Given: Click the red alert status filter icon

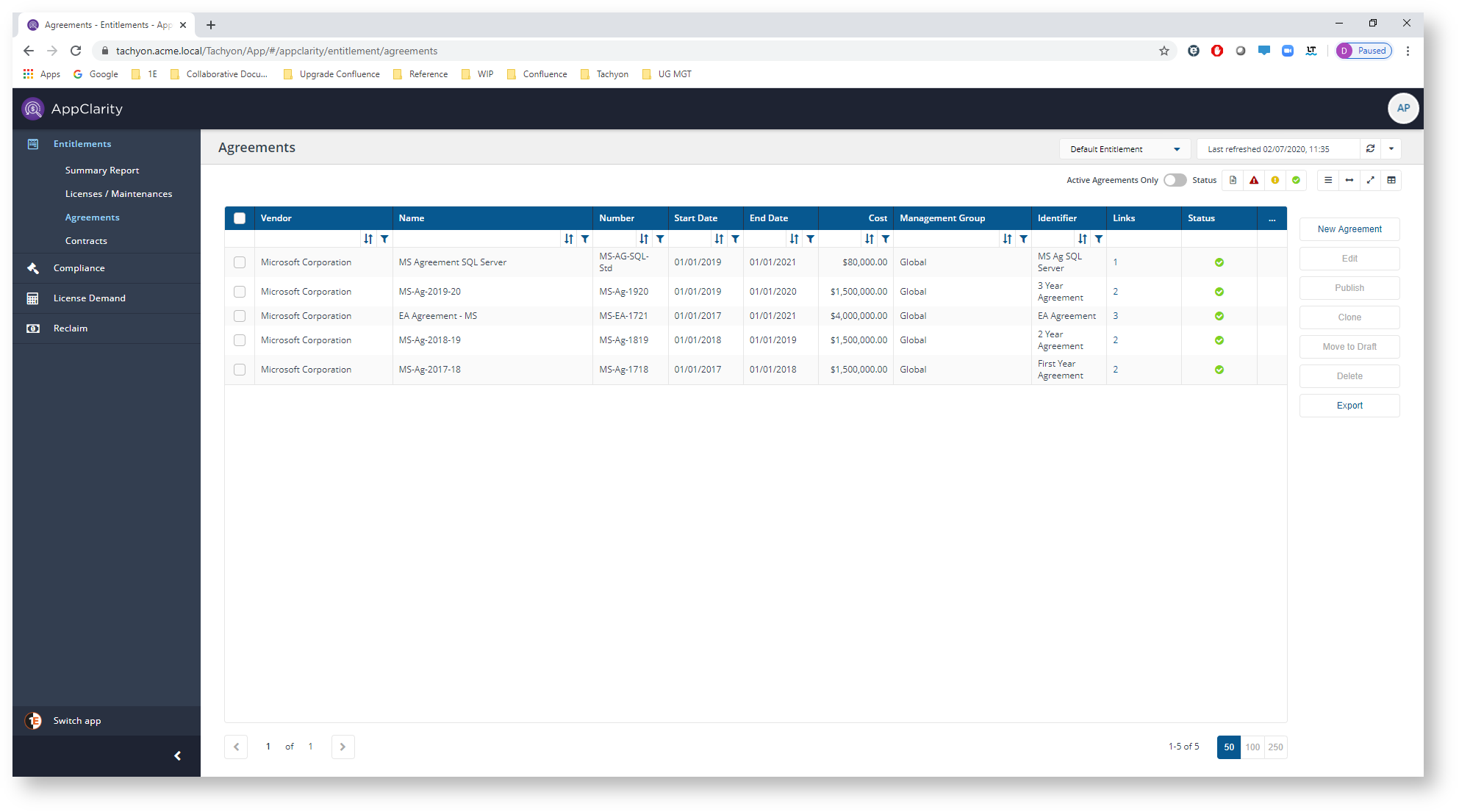Looking at the screenshot, I should pos(1255,180).
